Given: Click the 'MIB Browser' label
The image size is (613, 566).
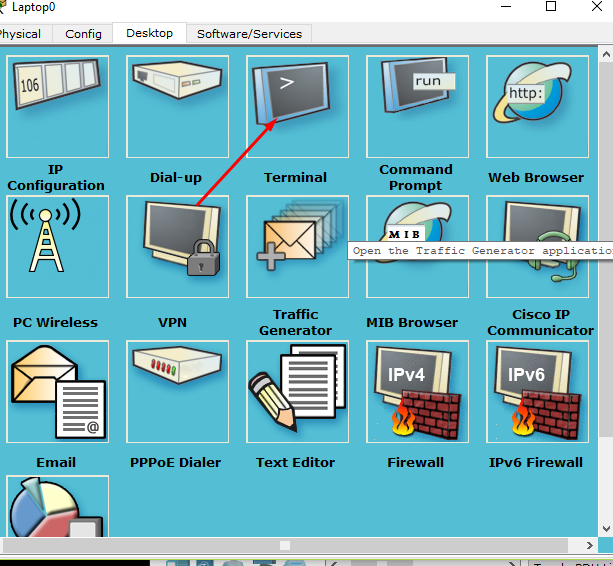Looking at the screenshot, I should pos(412,322).
